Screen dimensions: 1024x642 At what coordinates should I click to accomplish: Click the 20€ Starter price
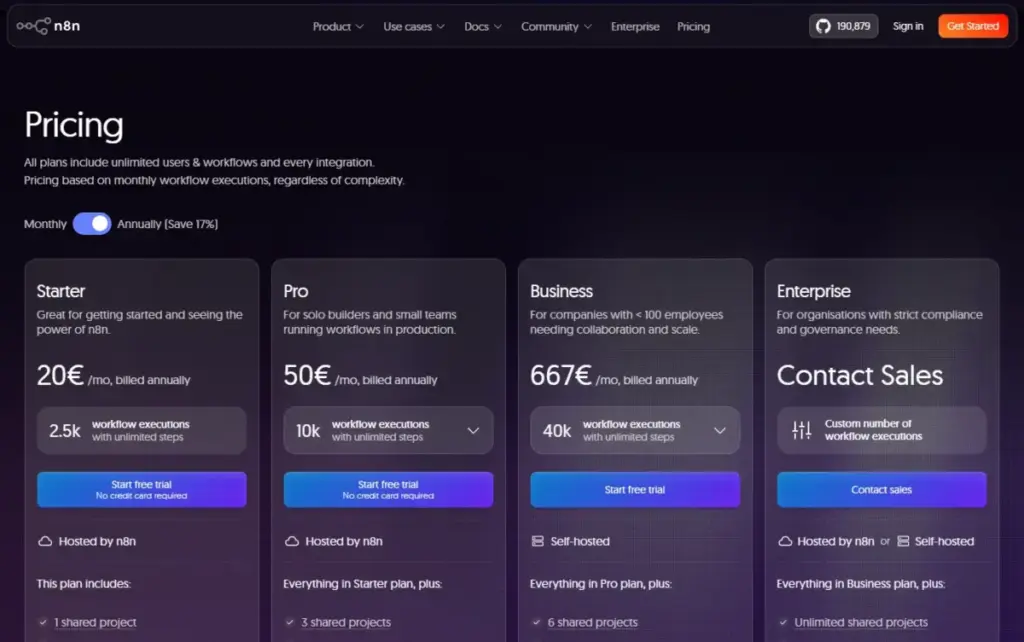60,376
